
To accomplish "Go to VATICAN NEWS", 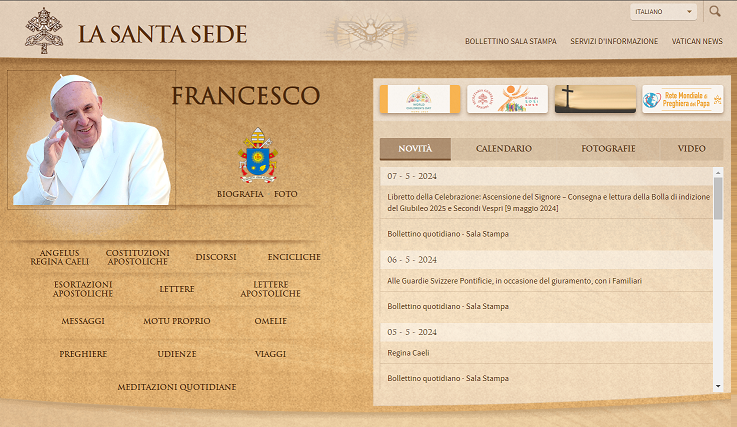I will [697, 41].
